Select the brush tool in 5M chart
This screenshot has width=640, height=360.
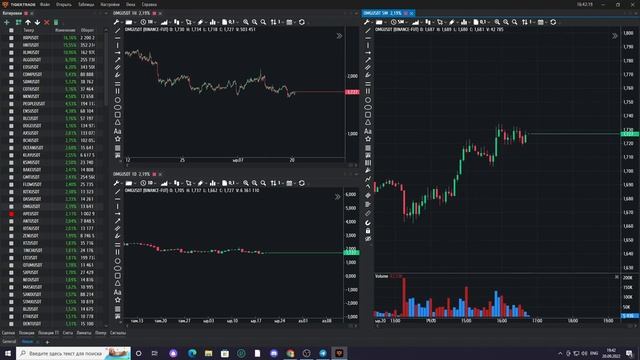pos(368,76)
